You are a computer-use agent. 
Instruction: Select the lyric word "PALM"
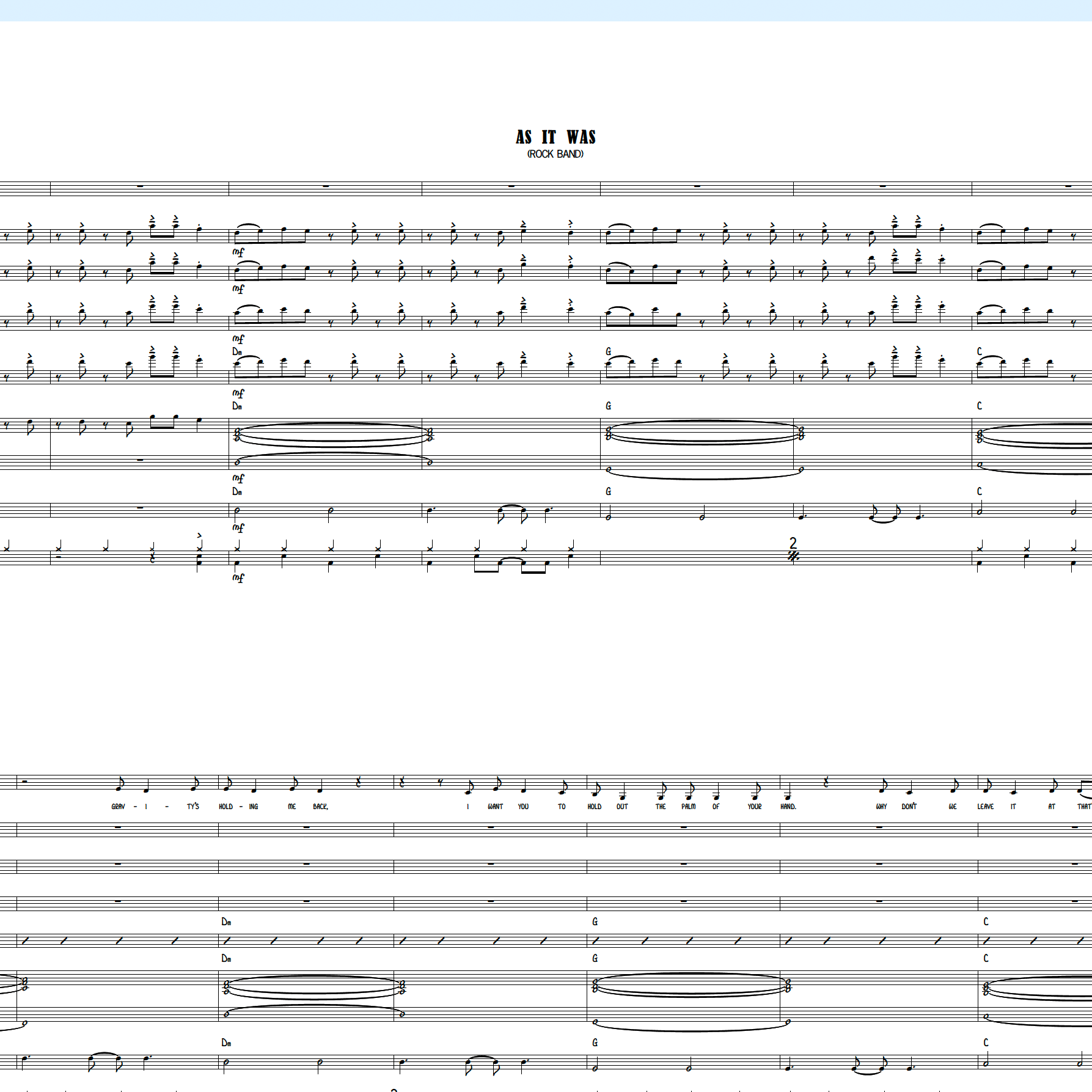[x=689, y=807]
